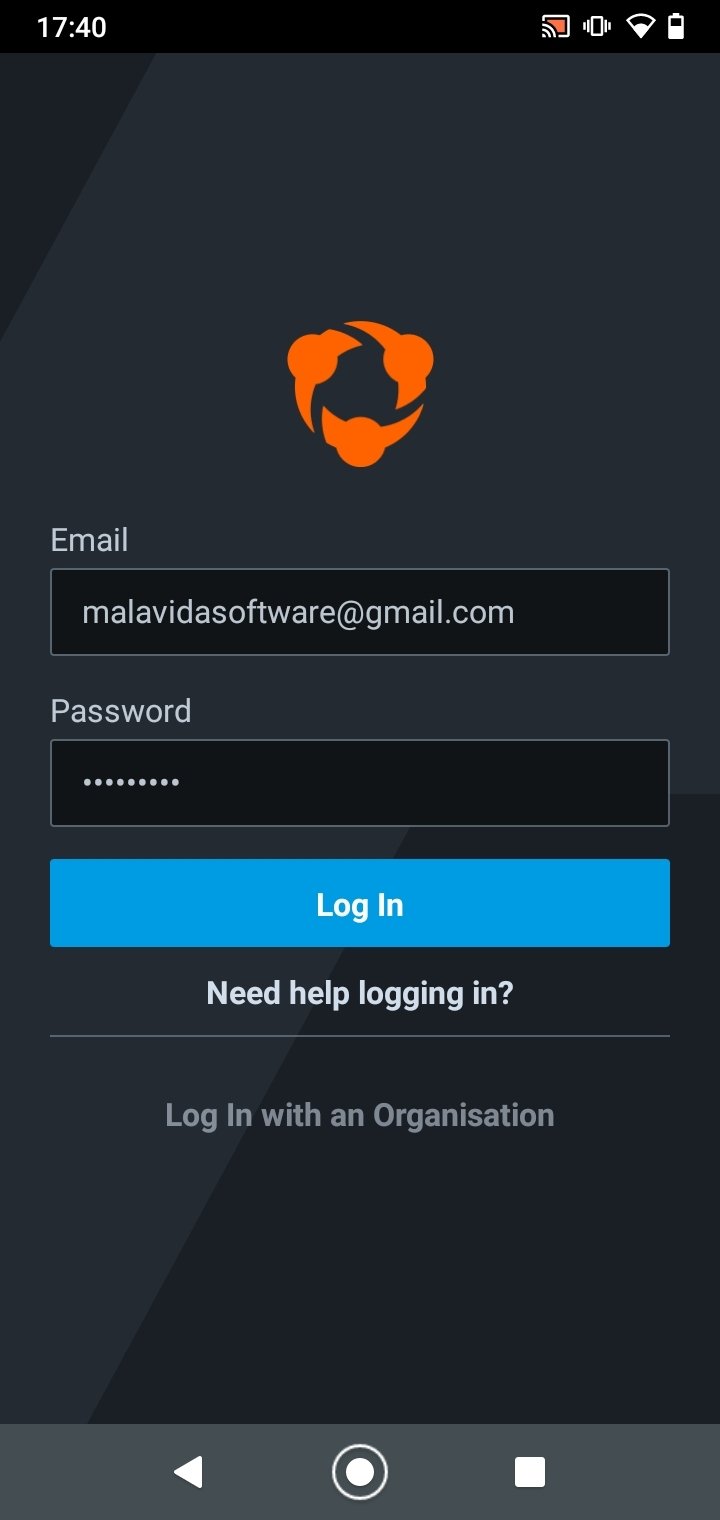Screen dimensions: 720x1520
Task: Tap the square recent apps button
Action: [530, 1472]
